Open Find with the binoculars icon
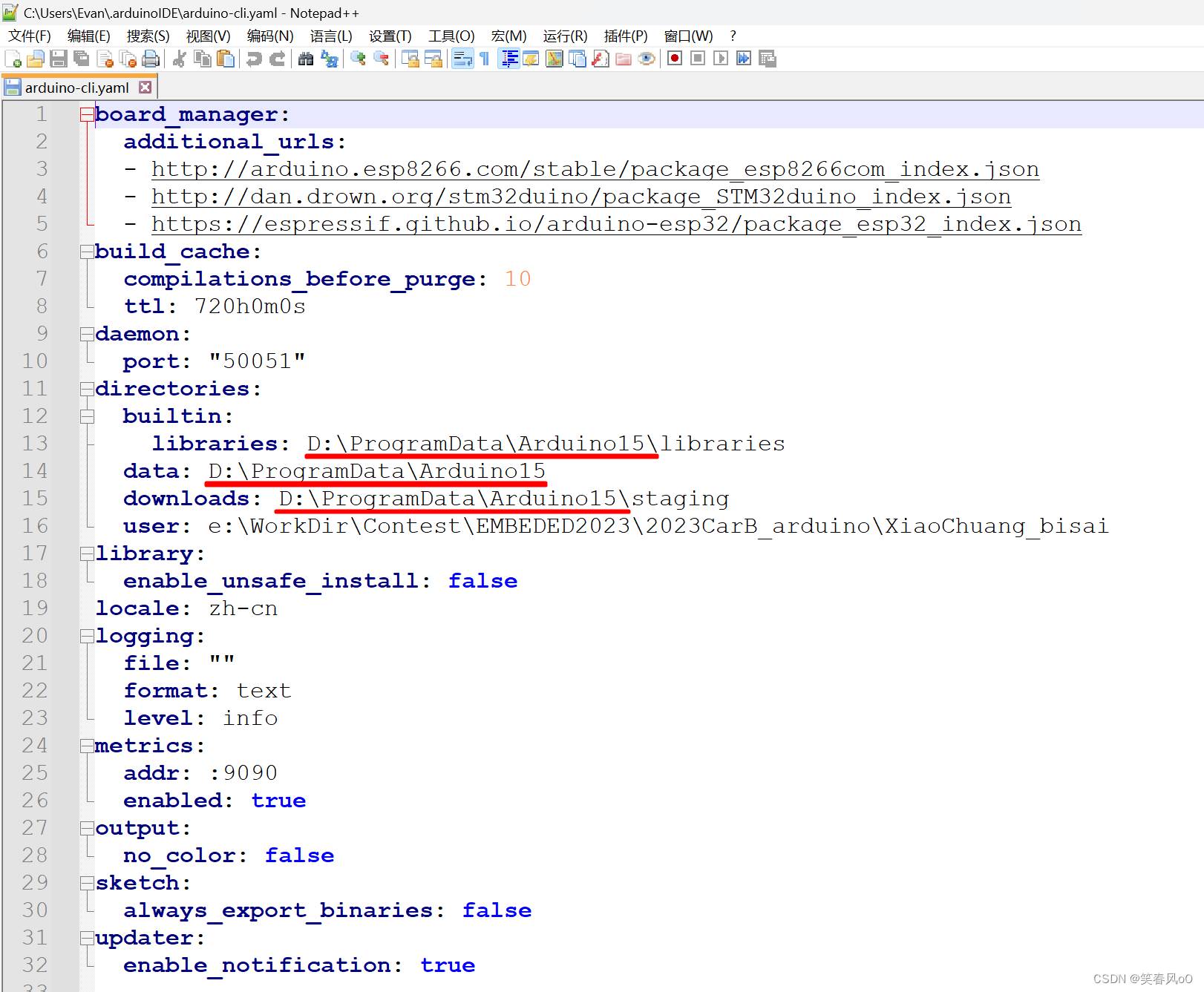The image size is (1204, 992). point(306,59)
